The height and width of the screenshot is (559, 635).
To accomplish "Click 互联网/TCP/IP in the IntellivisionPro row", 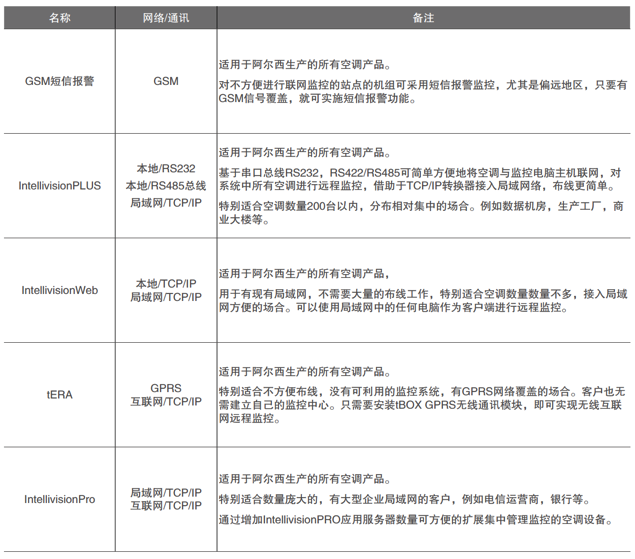I will pyautogui.click(x=166, y=506).
